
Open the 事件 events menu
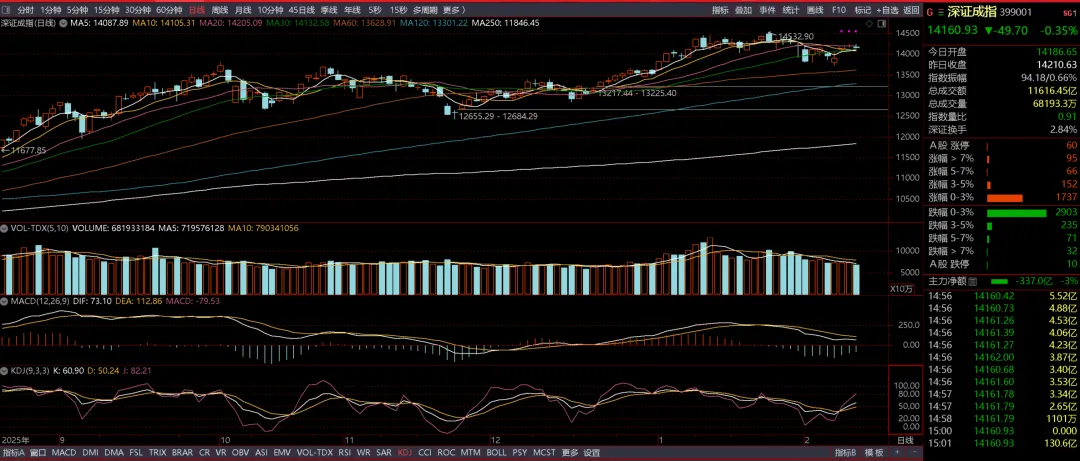point(767,10)
